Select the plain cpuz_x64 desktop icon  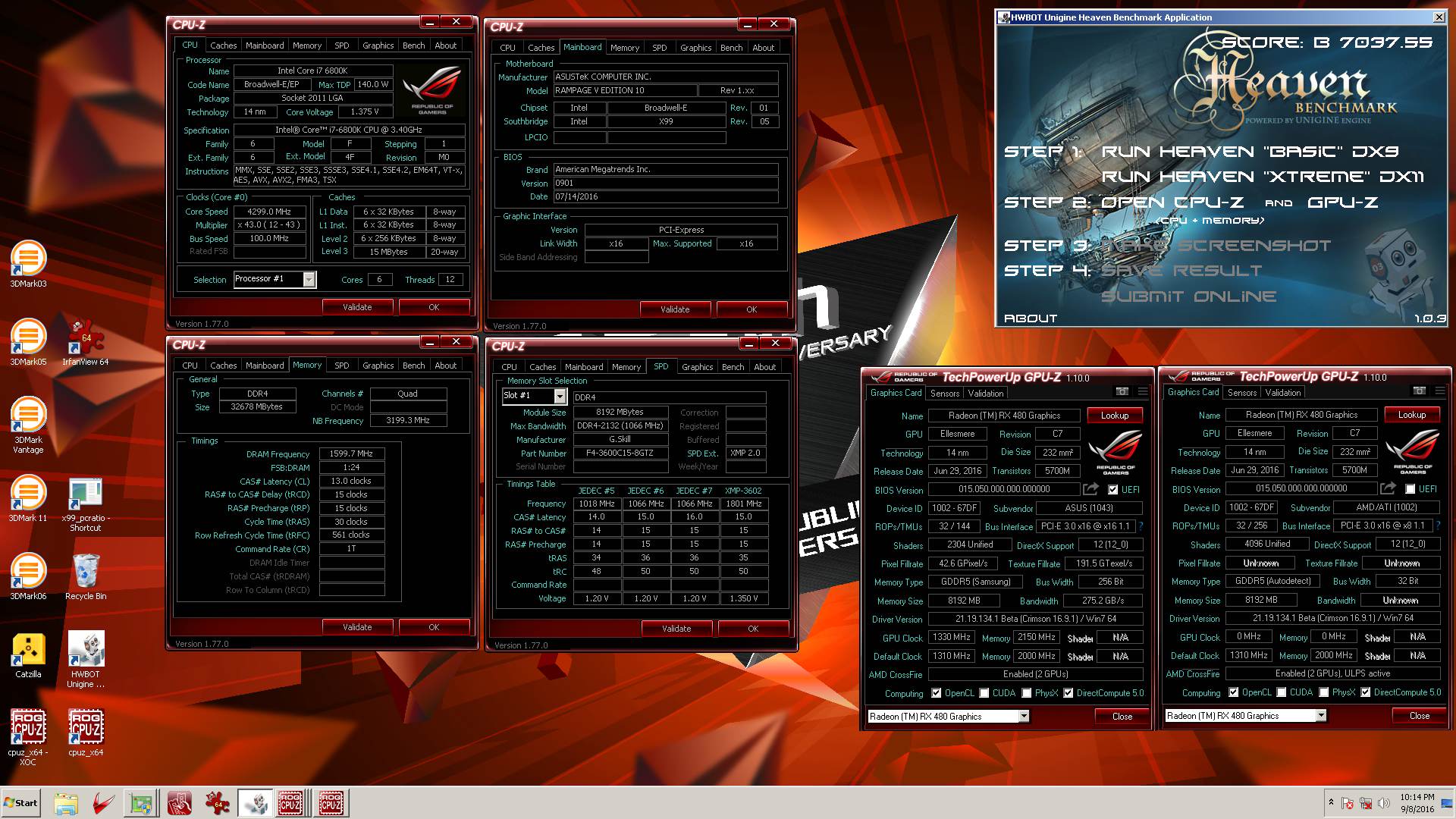[85, 733]
